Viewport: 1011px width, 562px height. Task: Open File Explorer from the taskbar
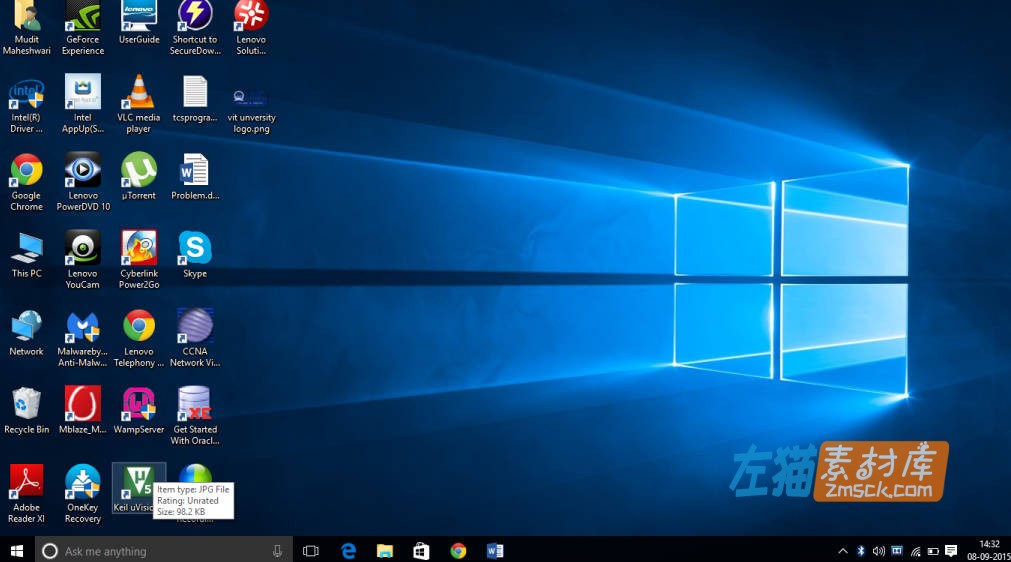click(x=385, y=551)
